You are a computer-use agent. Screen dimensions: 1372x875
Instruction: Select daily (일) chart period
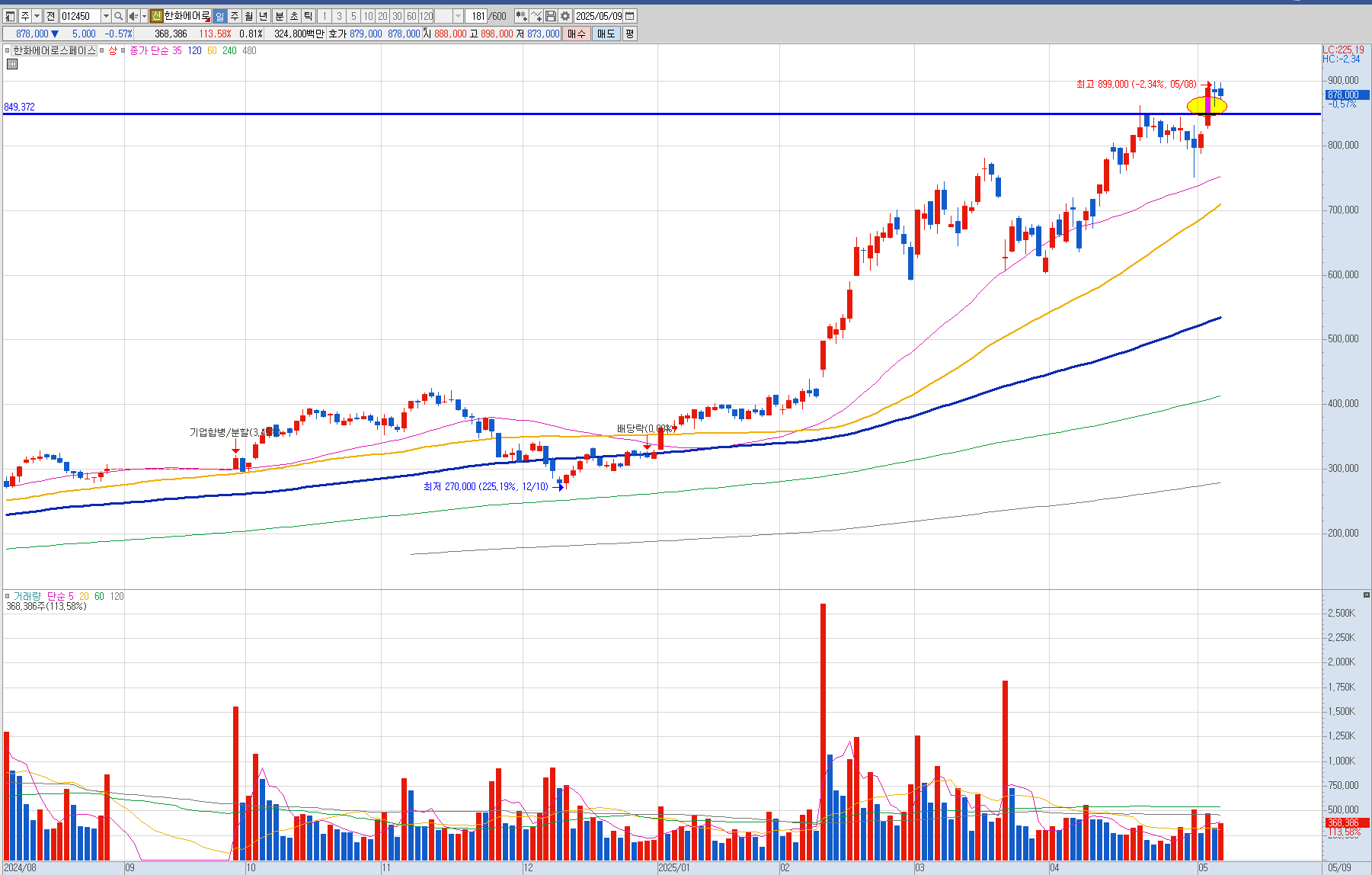(x=219, y=16)
